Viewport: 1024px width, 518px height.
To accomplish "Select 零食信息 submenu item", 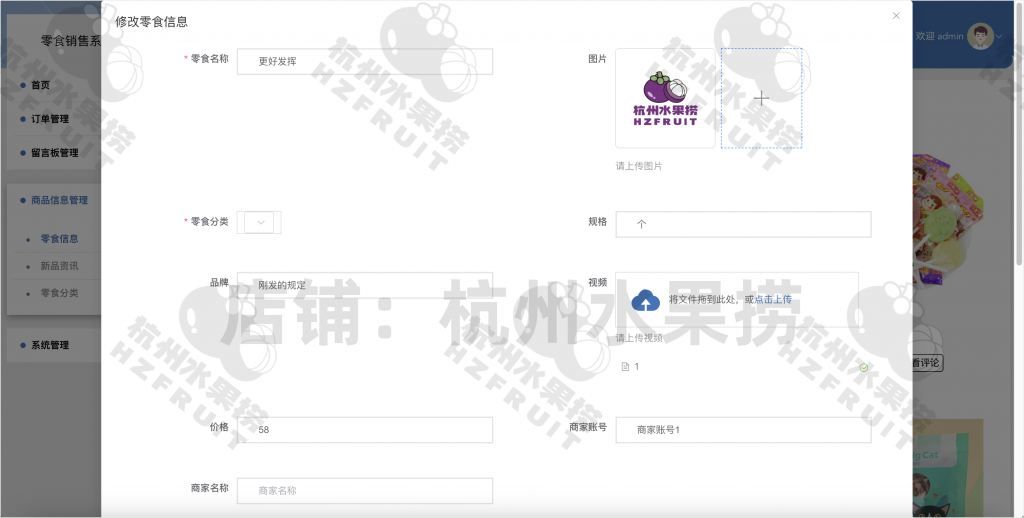I will tap(59, 238).
